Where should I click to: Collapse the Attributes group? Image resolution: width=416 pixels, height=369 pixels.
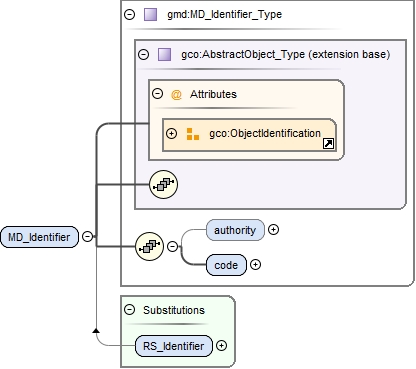pos(157,94)
